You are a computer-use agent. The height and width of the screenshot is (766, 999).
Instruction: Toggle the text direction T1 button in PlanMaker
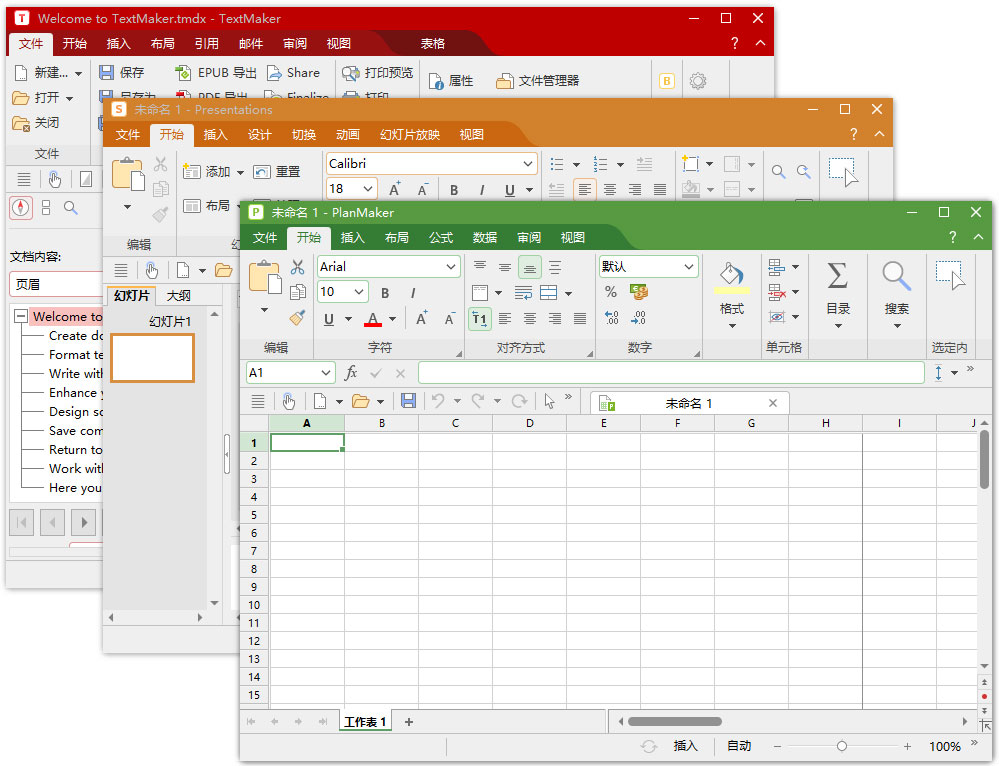click(x=480, y=319)
